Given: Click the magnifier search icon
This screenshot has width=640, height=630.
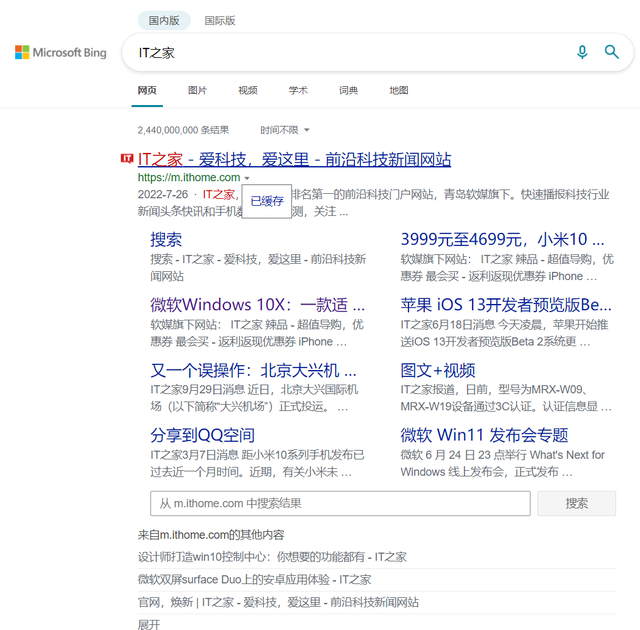Looking at the screenshot, I should click(x=611, y=52).
